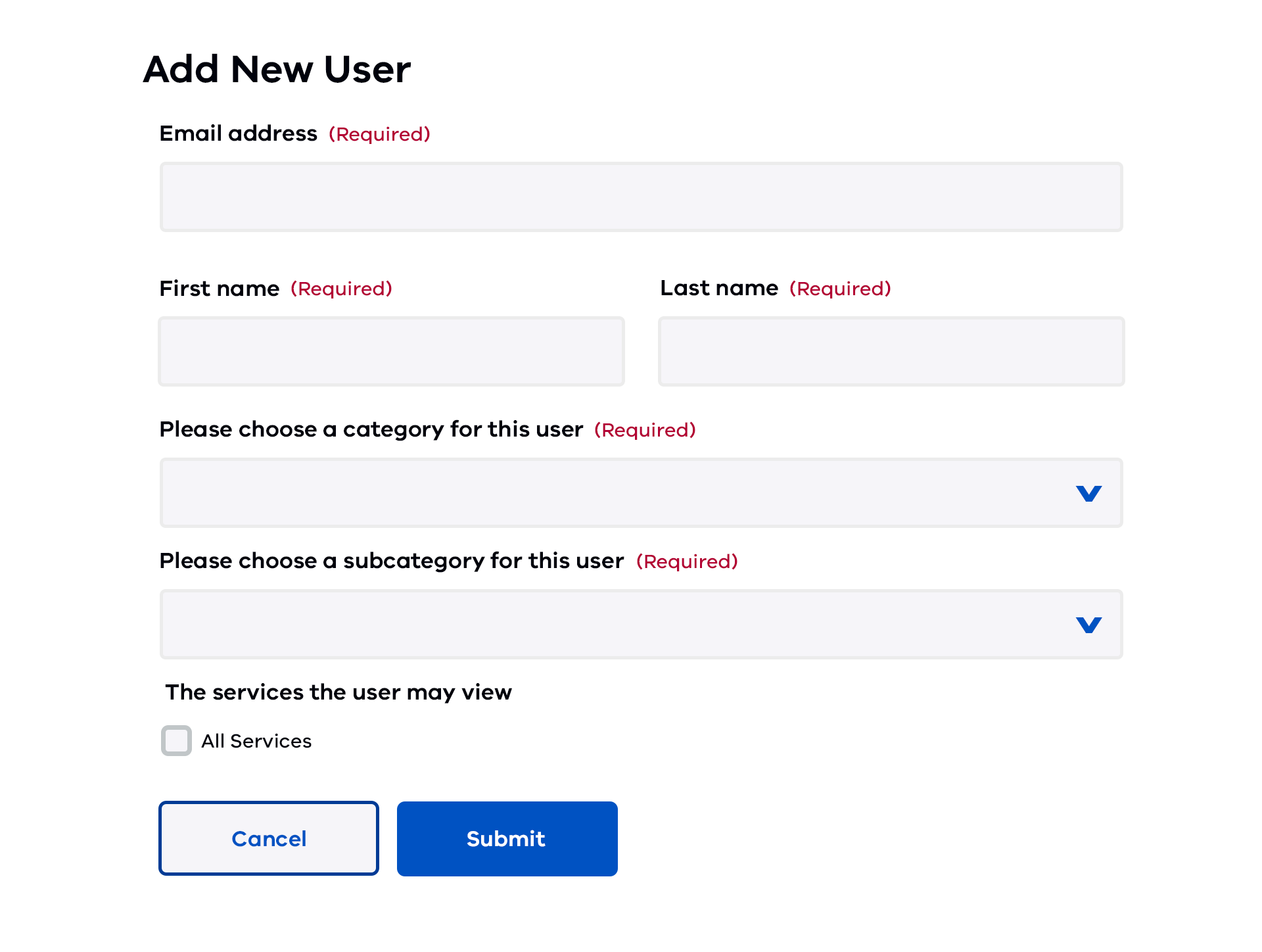The height and width of the screenshot is (952, 1262).
Task: Open the category dropdown for this user
Action: coord(641,492)
